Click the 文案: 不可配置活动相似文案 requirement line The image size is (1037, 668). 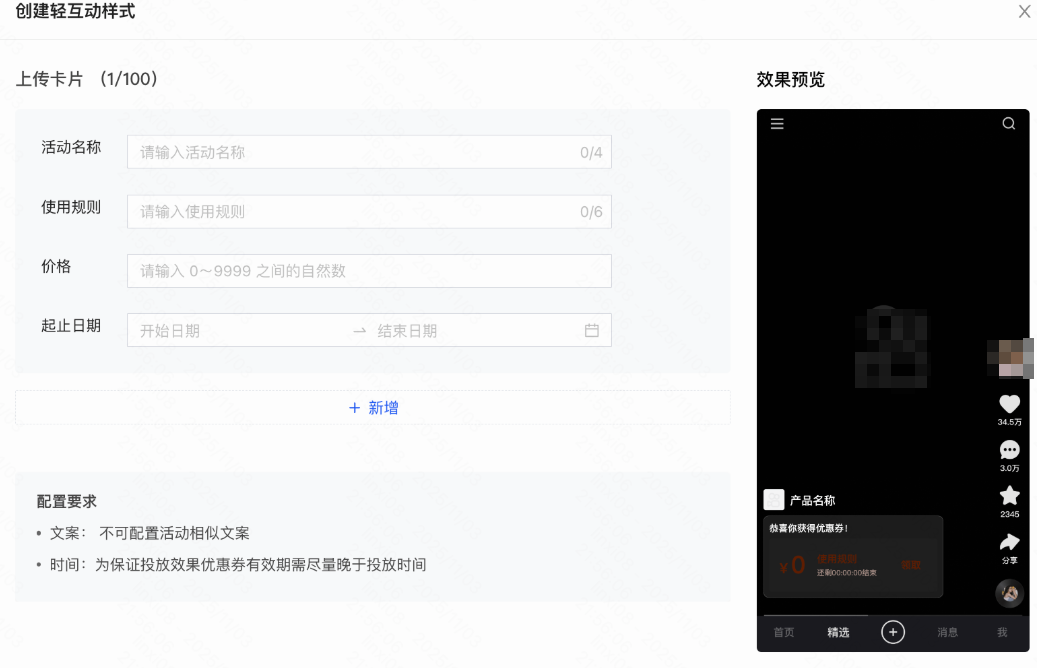pos(149,533)
